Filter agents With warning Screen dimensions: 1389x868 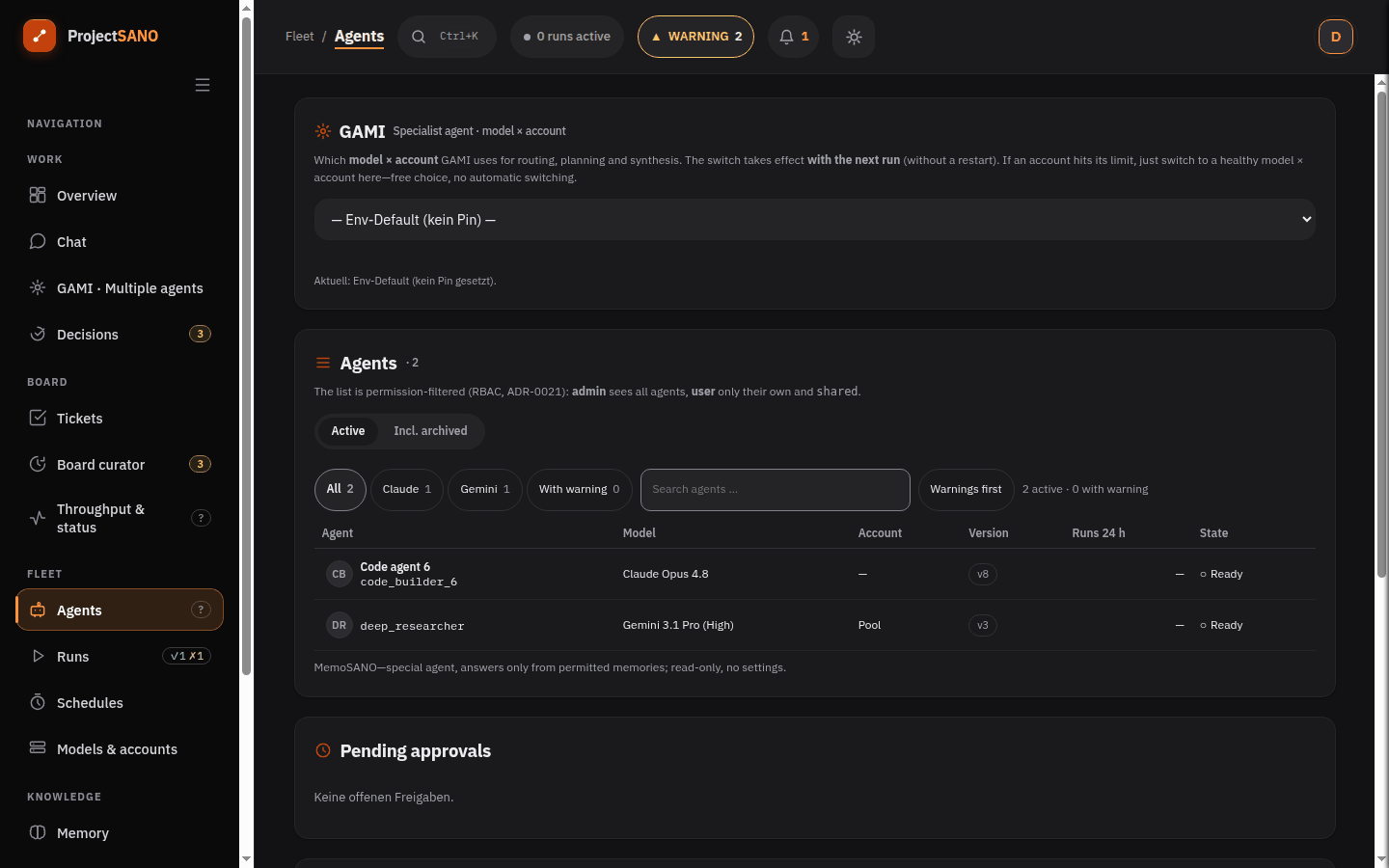pos(580,490)
